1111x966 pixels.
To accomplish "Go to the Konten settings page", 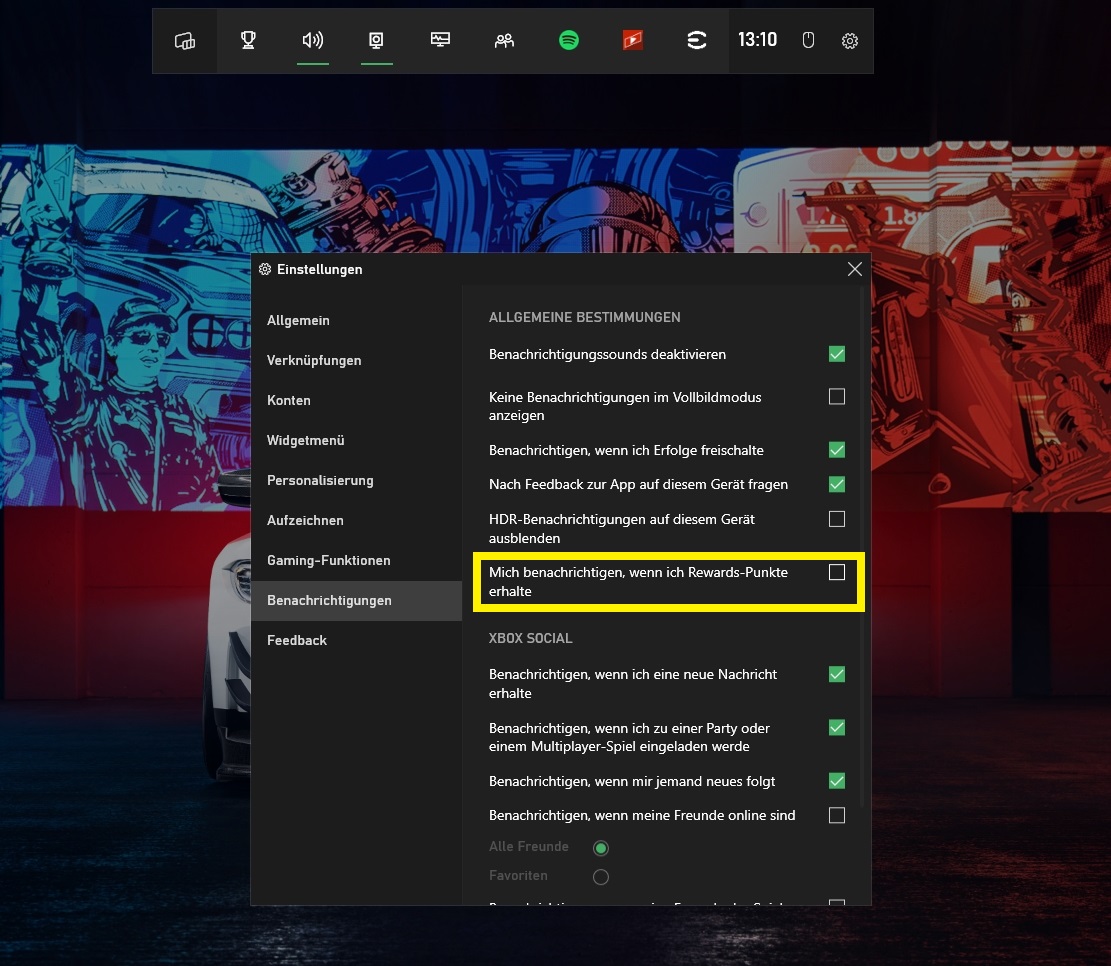I will pos(289,400).
